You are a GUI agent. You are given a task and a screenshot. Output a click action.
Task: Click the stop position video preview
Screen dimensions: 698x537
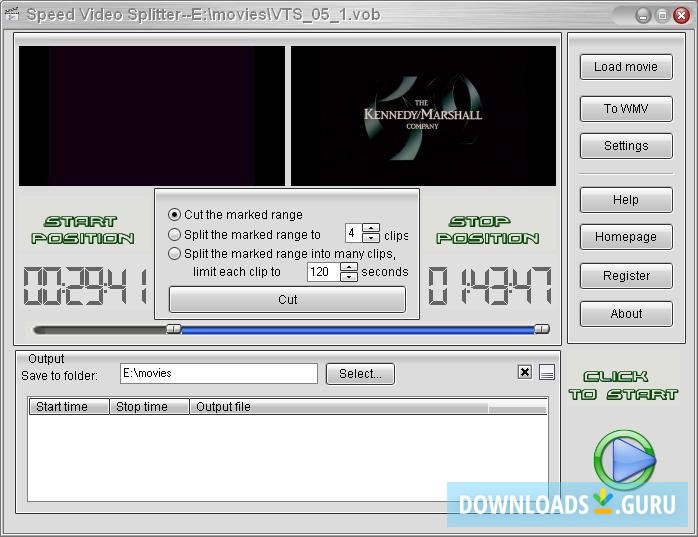click(x=423, y=116)
